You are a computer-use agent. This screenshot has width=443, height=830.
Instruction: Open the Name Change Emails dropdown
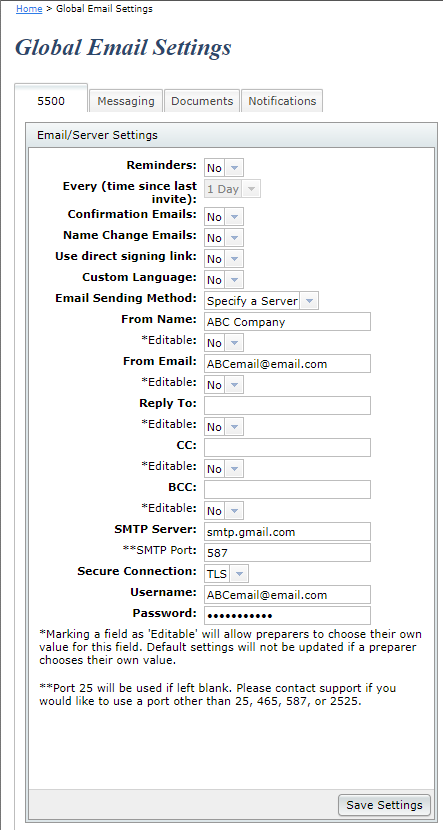[224, 238]
